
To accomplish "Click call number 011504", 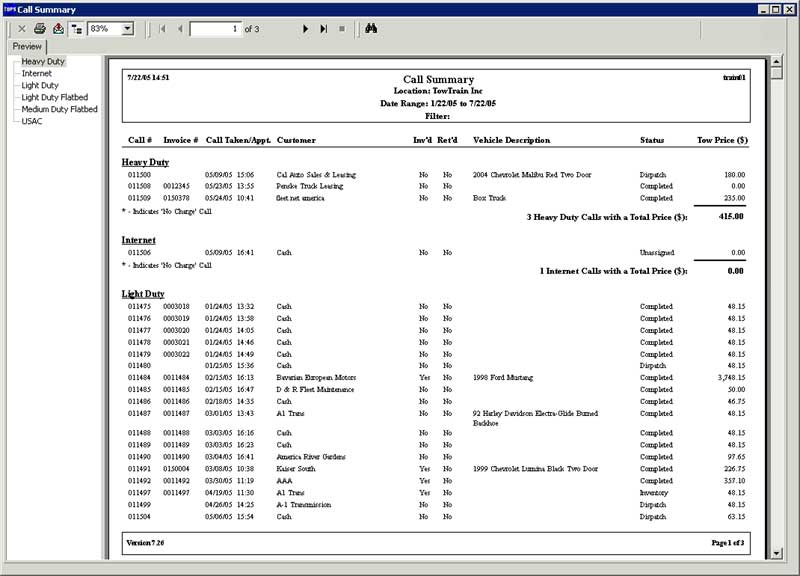I will 139,517.
